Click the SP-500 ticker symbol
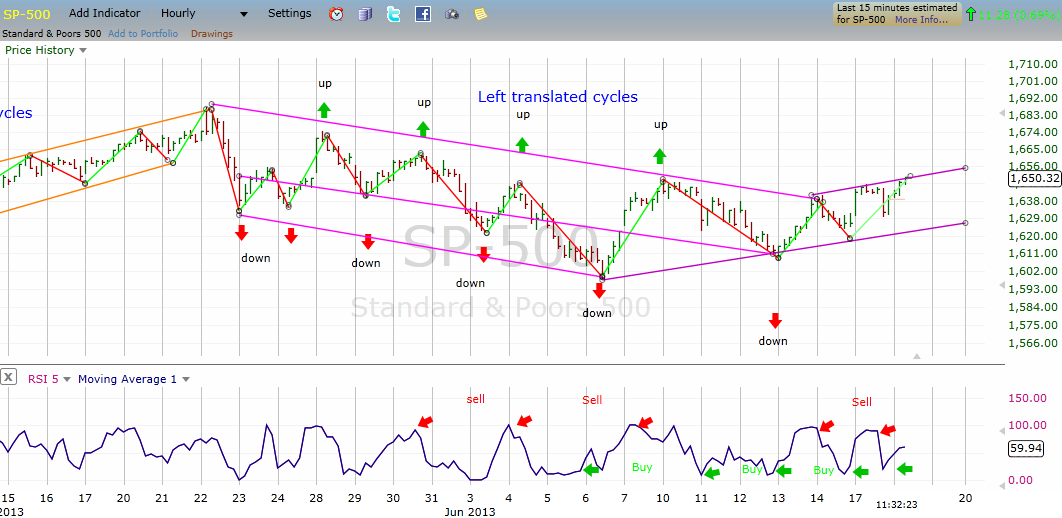1062x518 pixels. [x=28, y=14]
